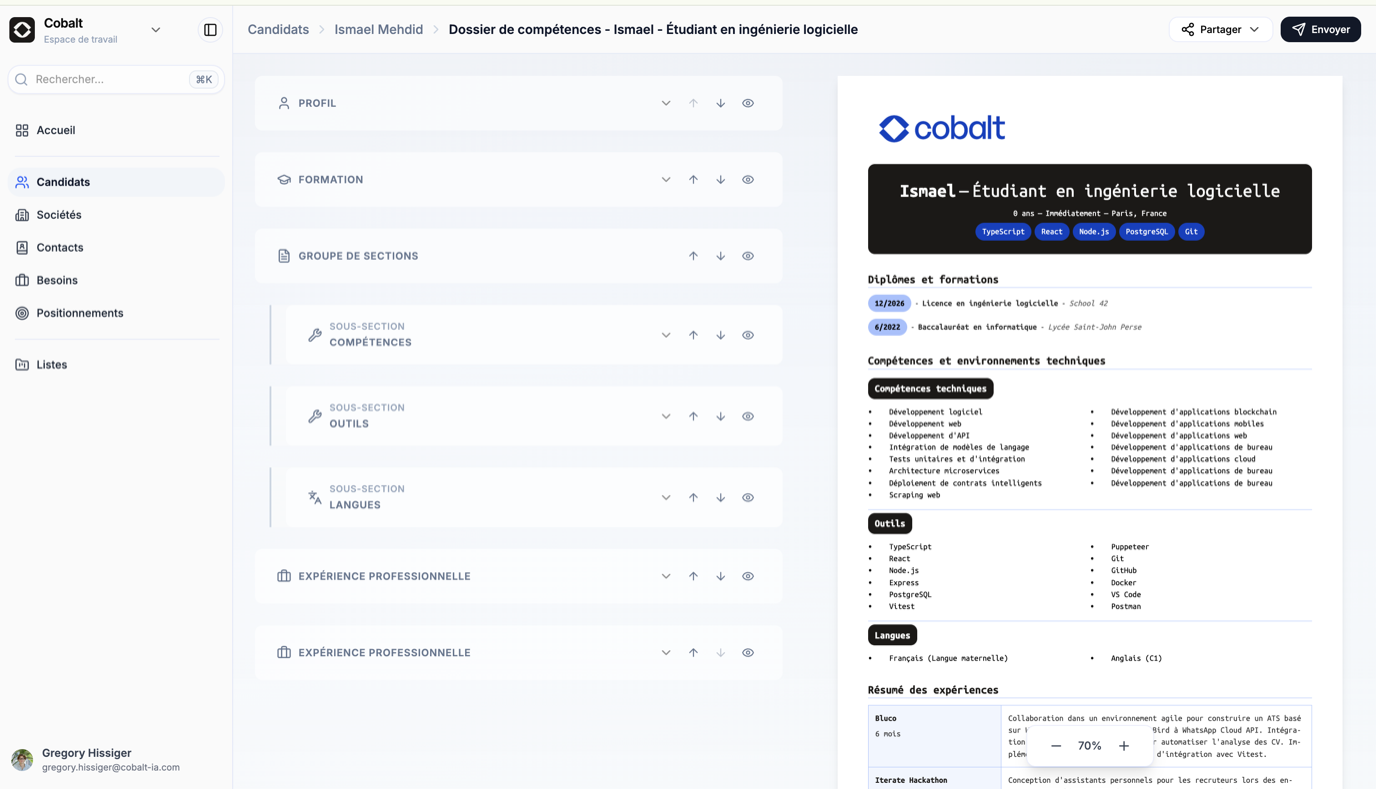Zoom out the document preview
The image size is (1376, 789).
1056,746
